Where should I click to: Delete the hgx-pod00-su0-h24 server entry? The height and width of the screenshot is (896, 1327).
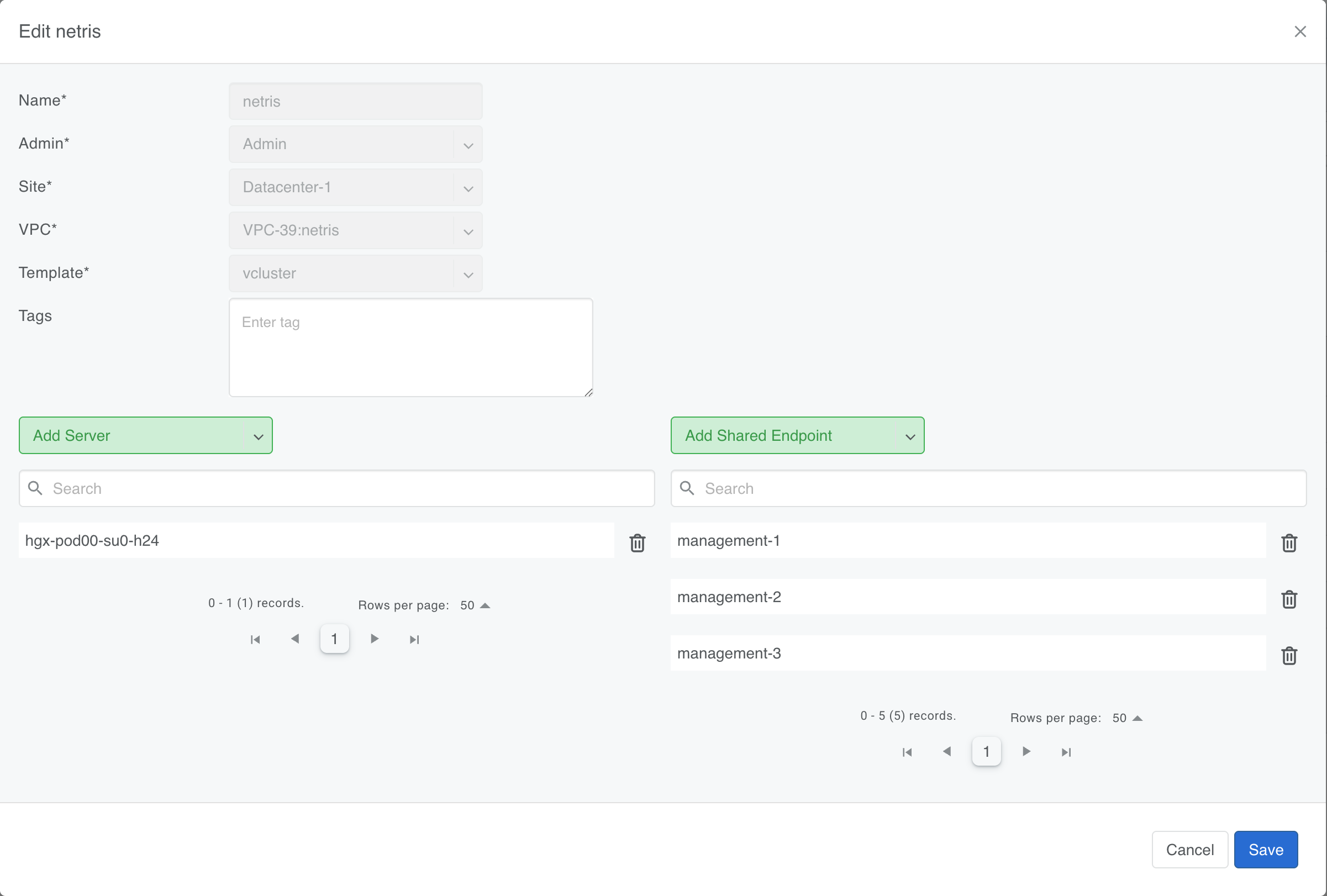(637, 543)
